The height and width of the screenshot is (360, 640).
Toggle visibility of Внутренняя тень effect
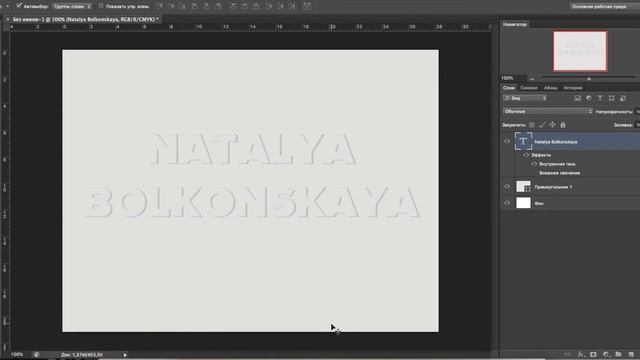tap(534, 164)
